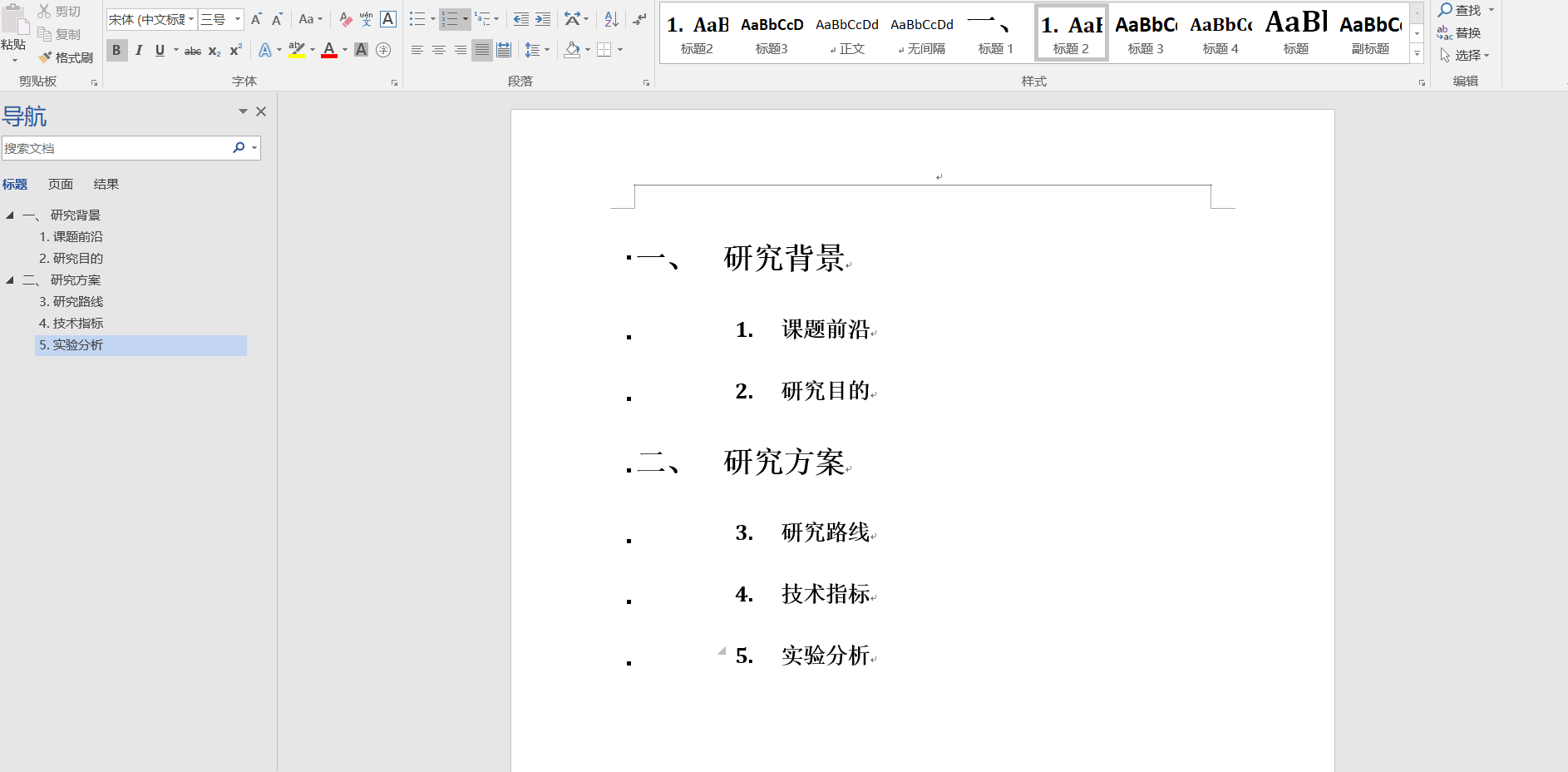Click the superscript icon
The height and width of the screenshot is (772, 1568).
[234, 51]
